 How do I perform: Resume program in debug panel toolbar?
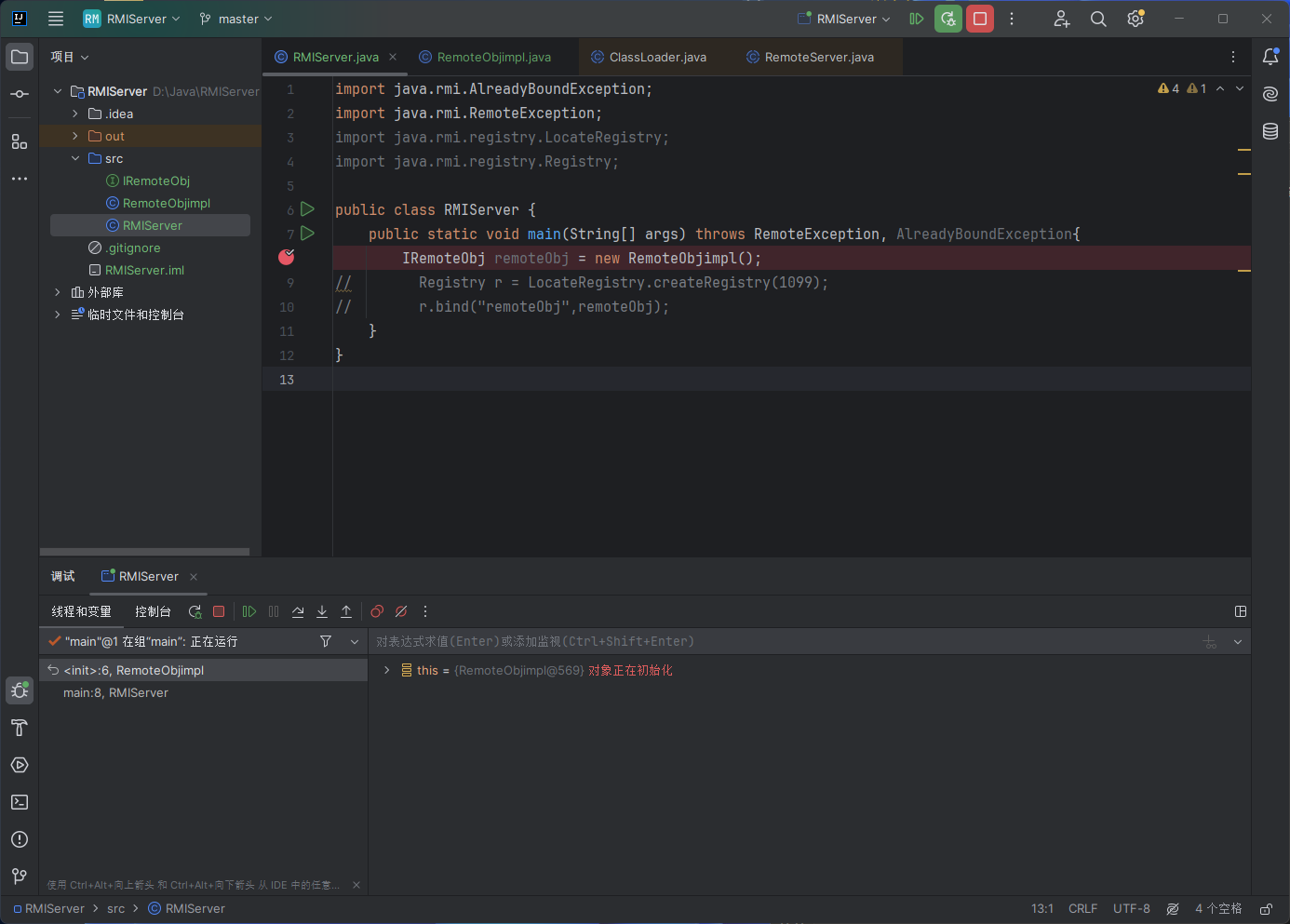(249, 611)
